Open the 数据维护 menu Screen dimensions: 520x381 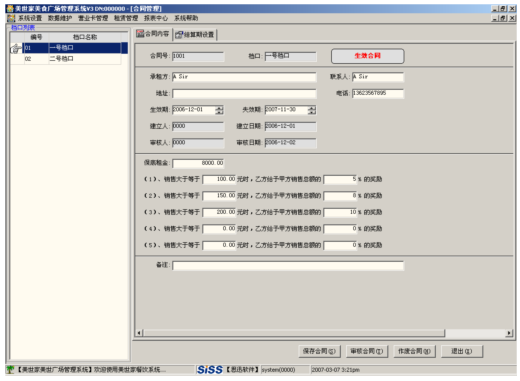pos(60,18)
